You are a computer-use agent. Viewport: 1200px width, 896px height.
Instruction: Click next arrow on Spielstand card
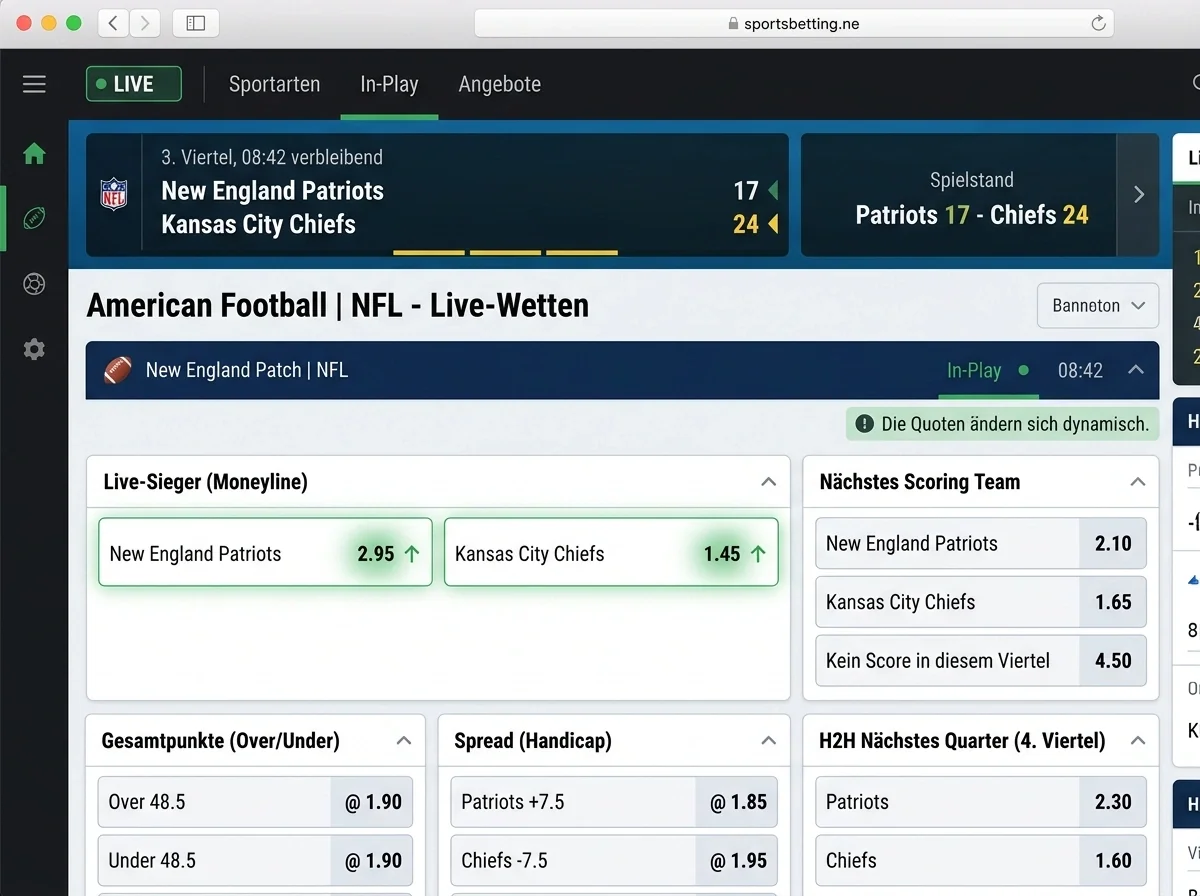(1138, 195)
